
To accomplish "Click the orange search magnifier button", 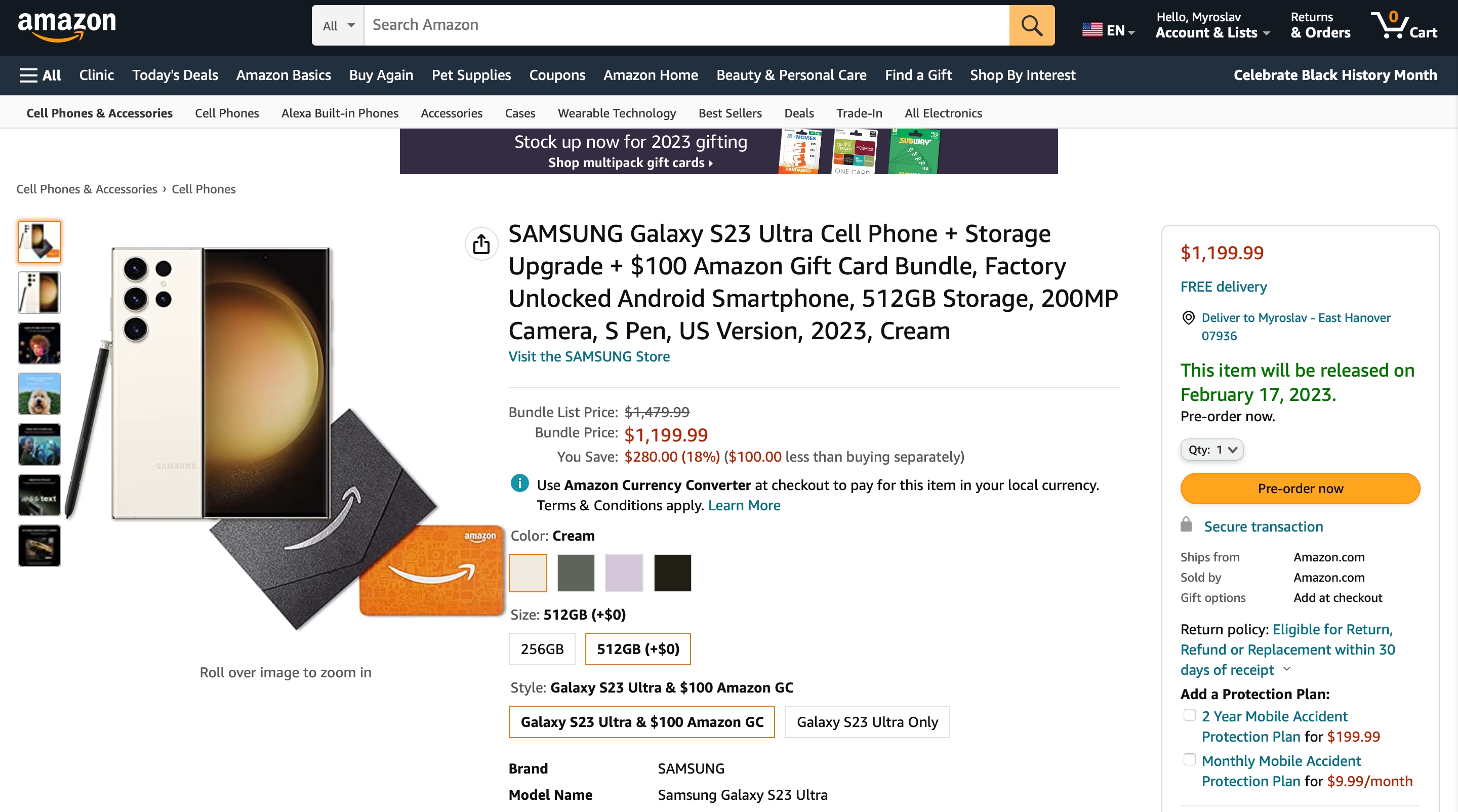I will (1031, 25).
